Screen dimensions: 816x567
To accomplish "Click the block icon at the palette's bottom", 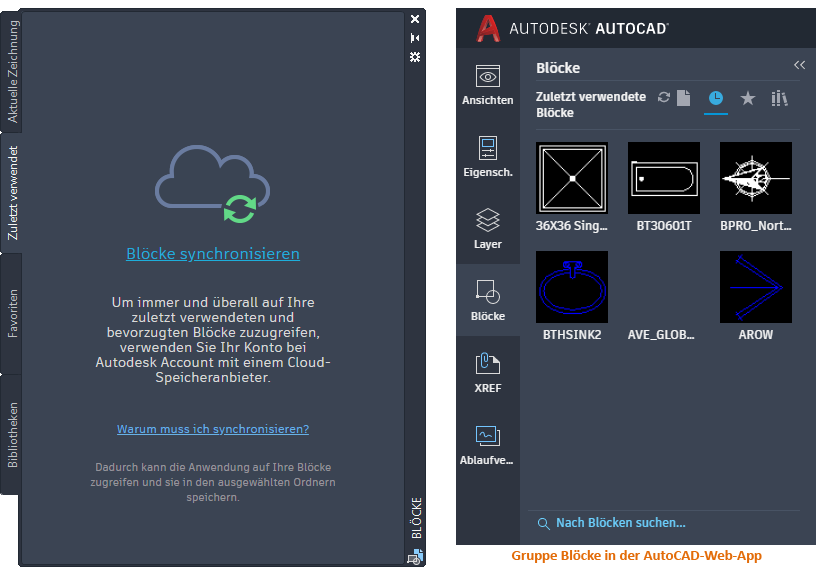I will [x=415, y=557].
